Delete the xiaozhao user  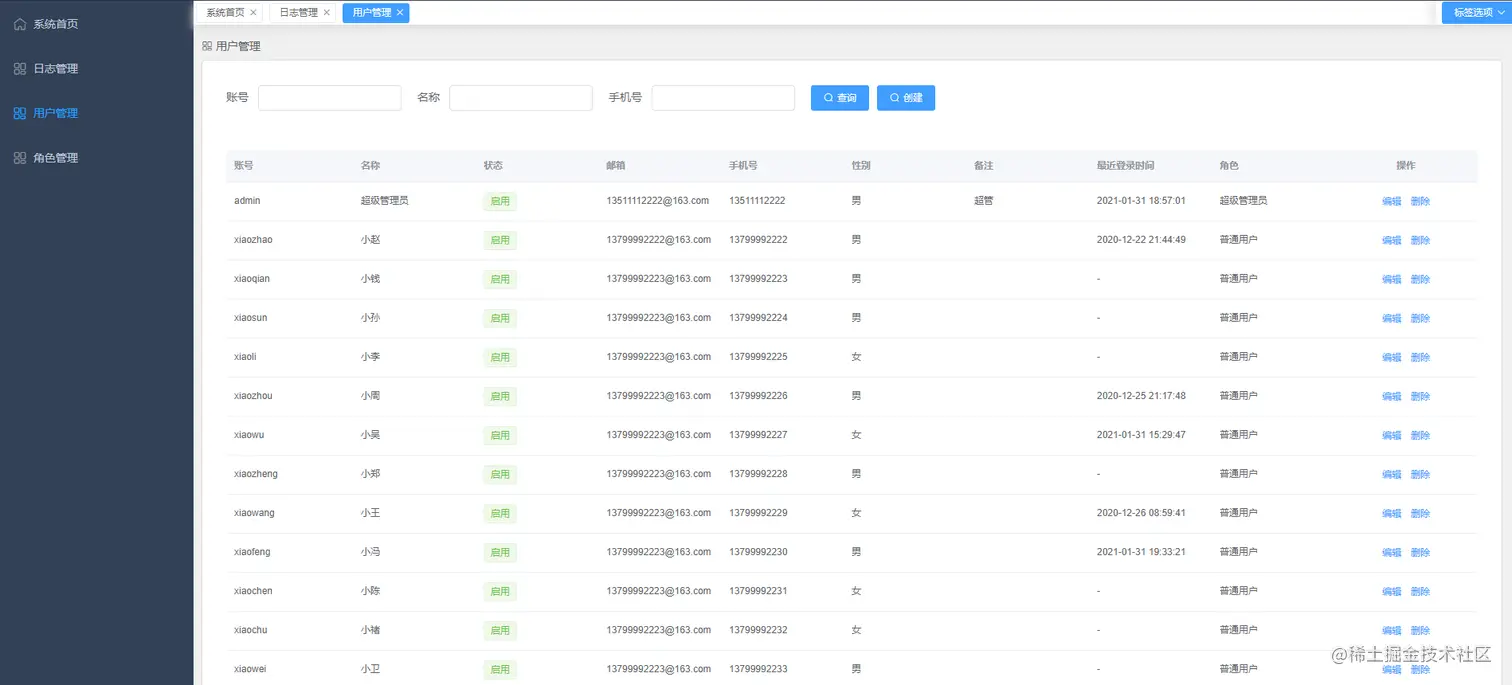point(1420,240)
